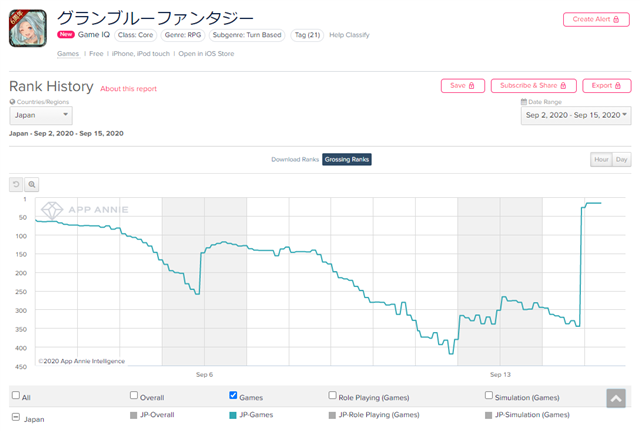Click the Class: Core tag
The width and height of the screenshot is (640, 431).
coord(136,35)
